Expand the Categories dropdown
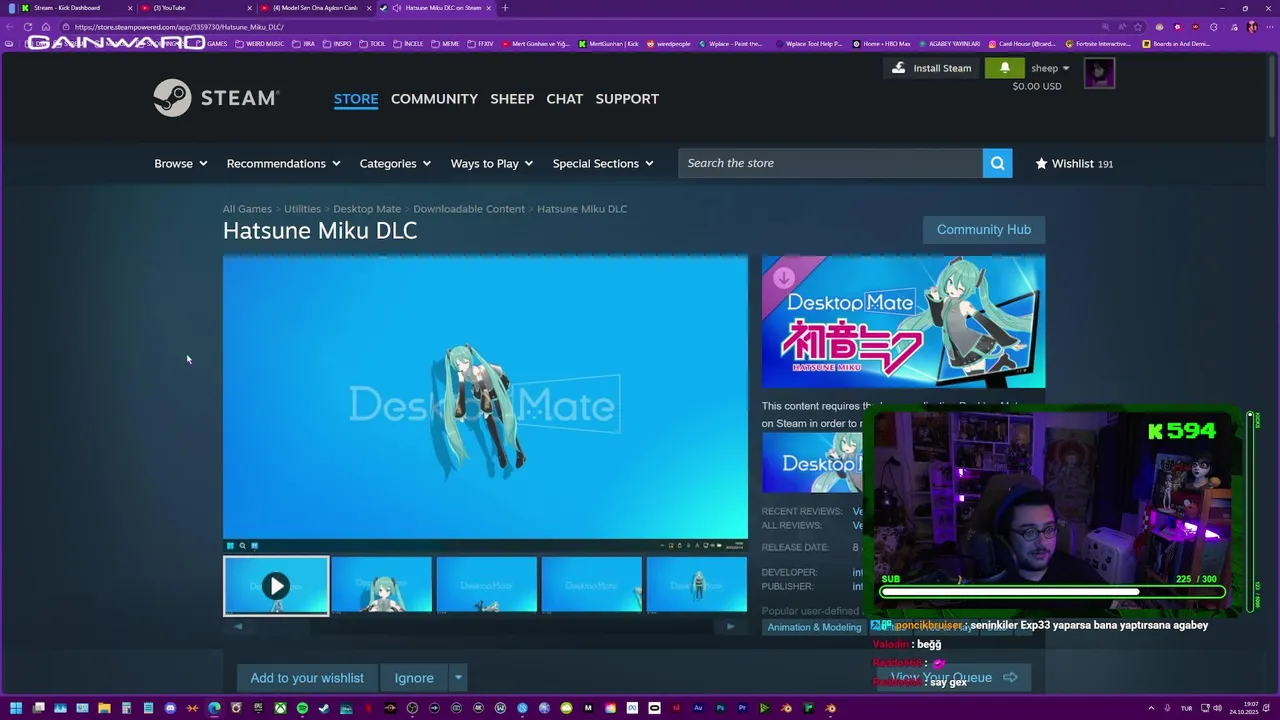This screenshot has height=720, width=1280. click(395, 163)
